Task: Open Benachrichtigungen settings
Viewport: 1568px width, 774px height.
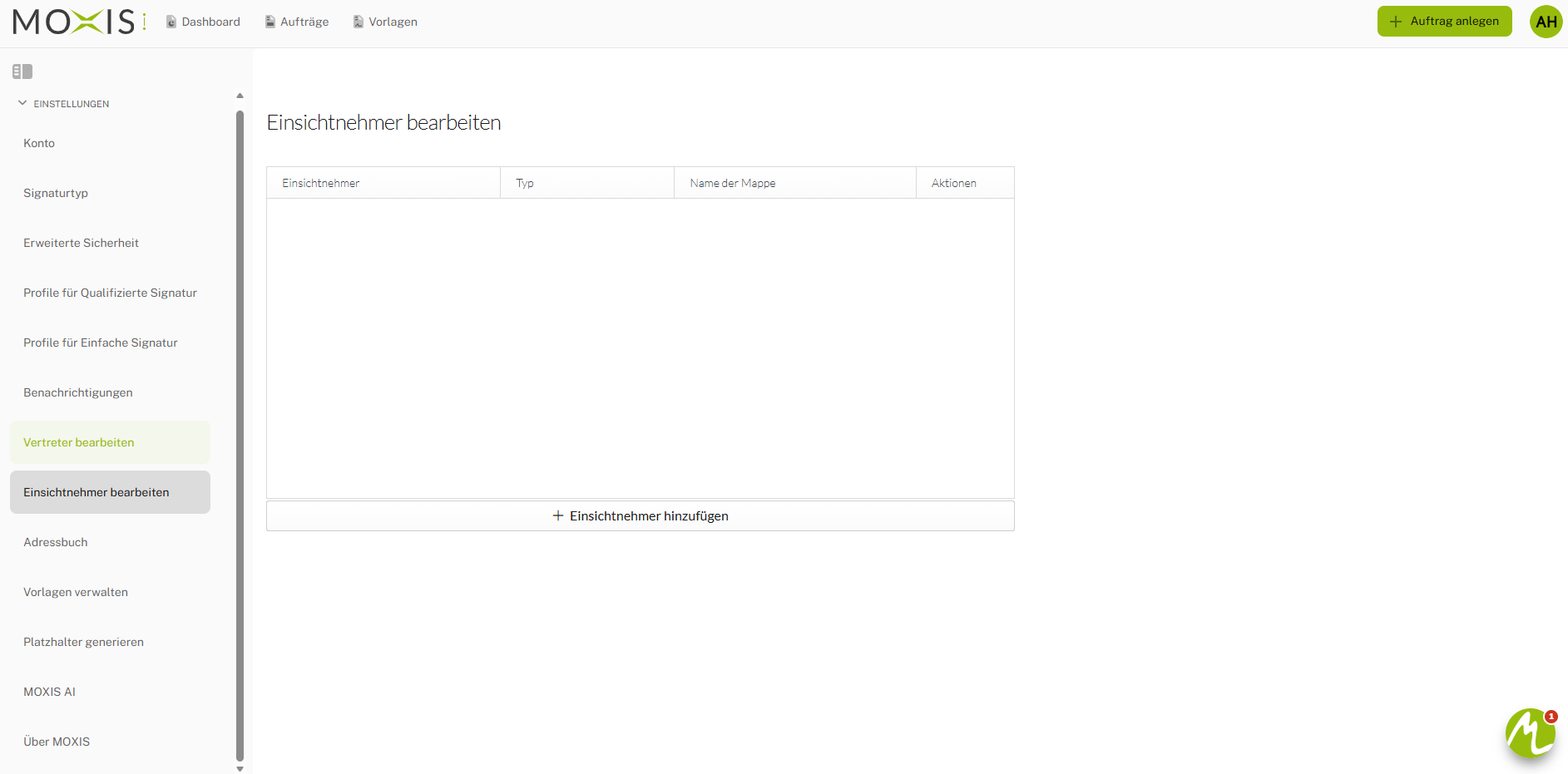Action: click(110, 392)
